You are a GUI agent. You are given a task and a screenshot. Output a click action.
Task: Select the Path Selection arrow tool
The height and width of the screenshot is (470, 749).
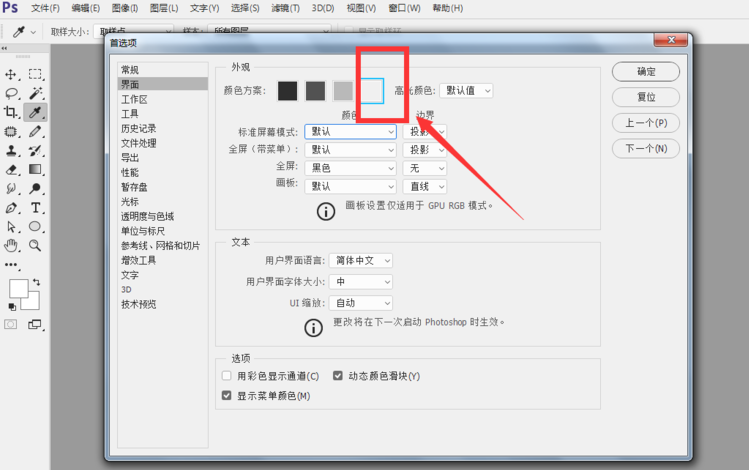pos(11,227)
